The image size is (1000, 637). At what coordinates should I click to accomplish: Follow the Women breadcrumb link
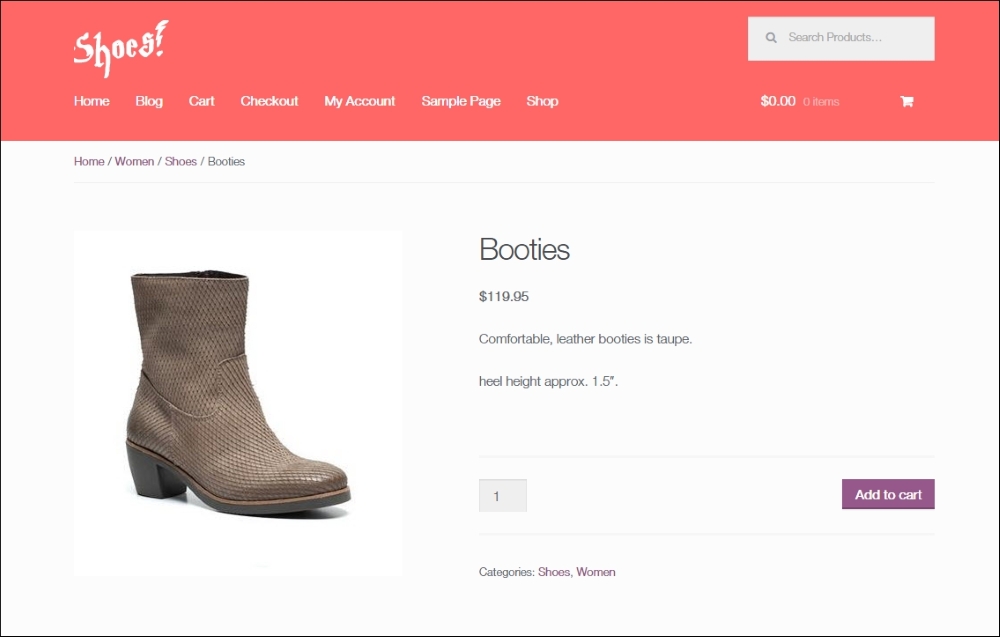point(134,161)
